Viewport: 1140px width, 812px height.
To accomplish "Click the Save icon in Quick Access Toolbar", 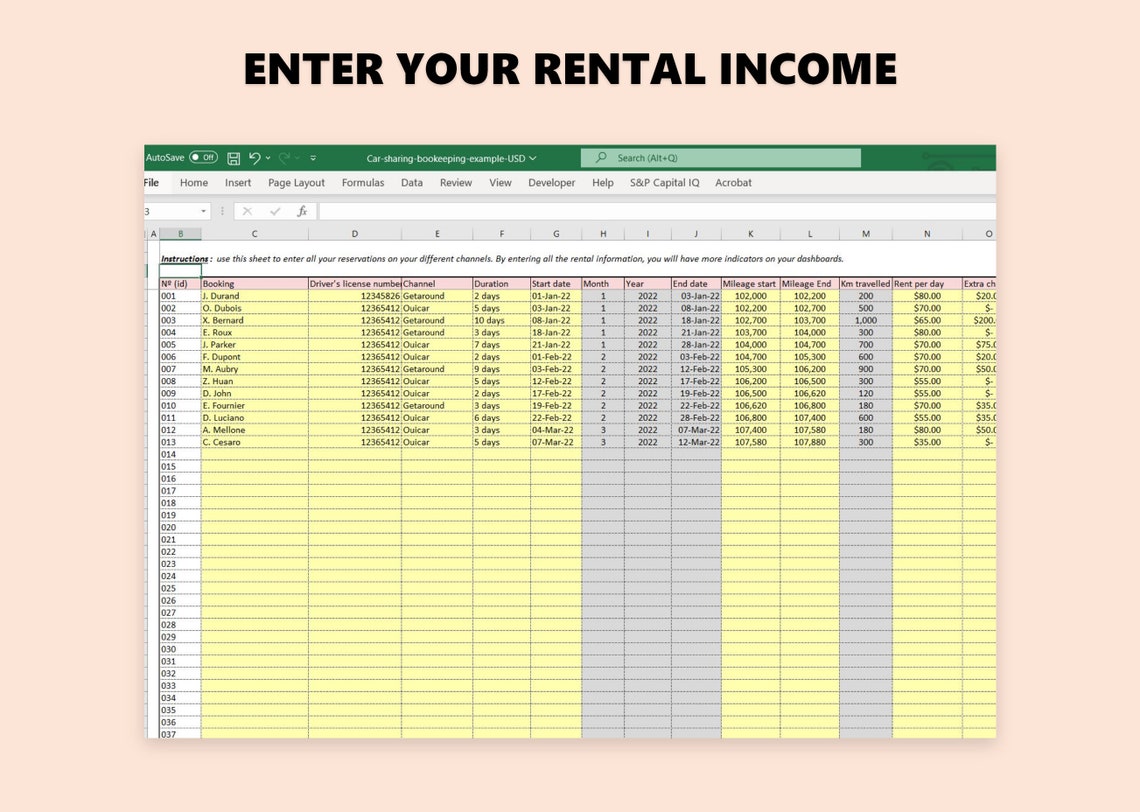I will (x=234, y=158).
